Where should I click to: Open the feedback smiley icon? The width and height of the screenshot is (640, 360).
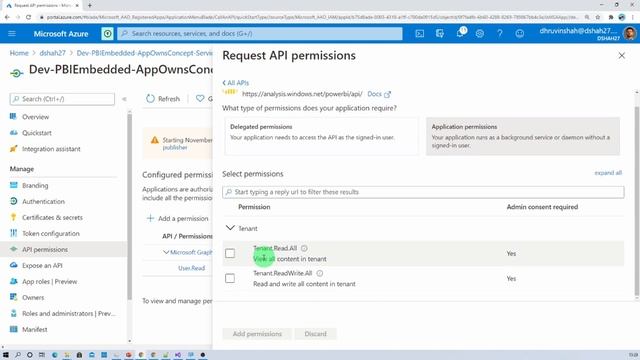(520, 33)
